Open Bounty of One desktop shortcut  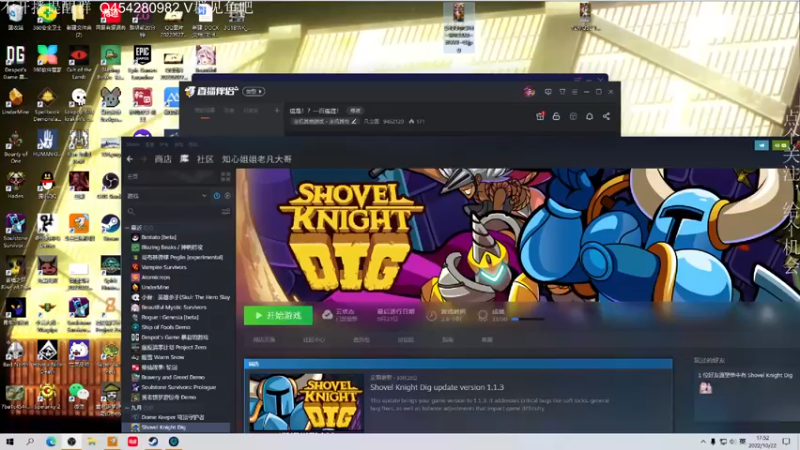coord(15,147)
